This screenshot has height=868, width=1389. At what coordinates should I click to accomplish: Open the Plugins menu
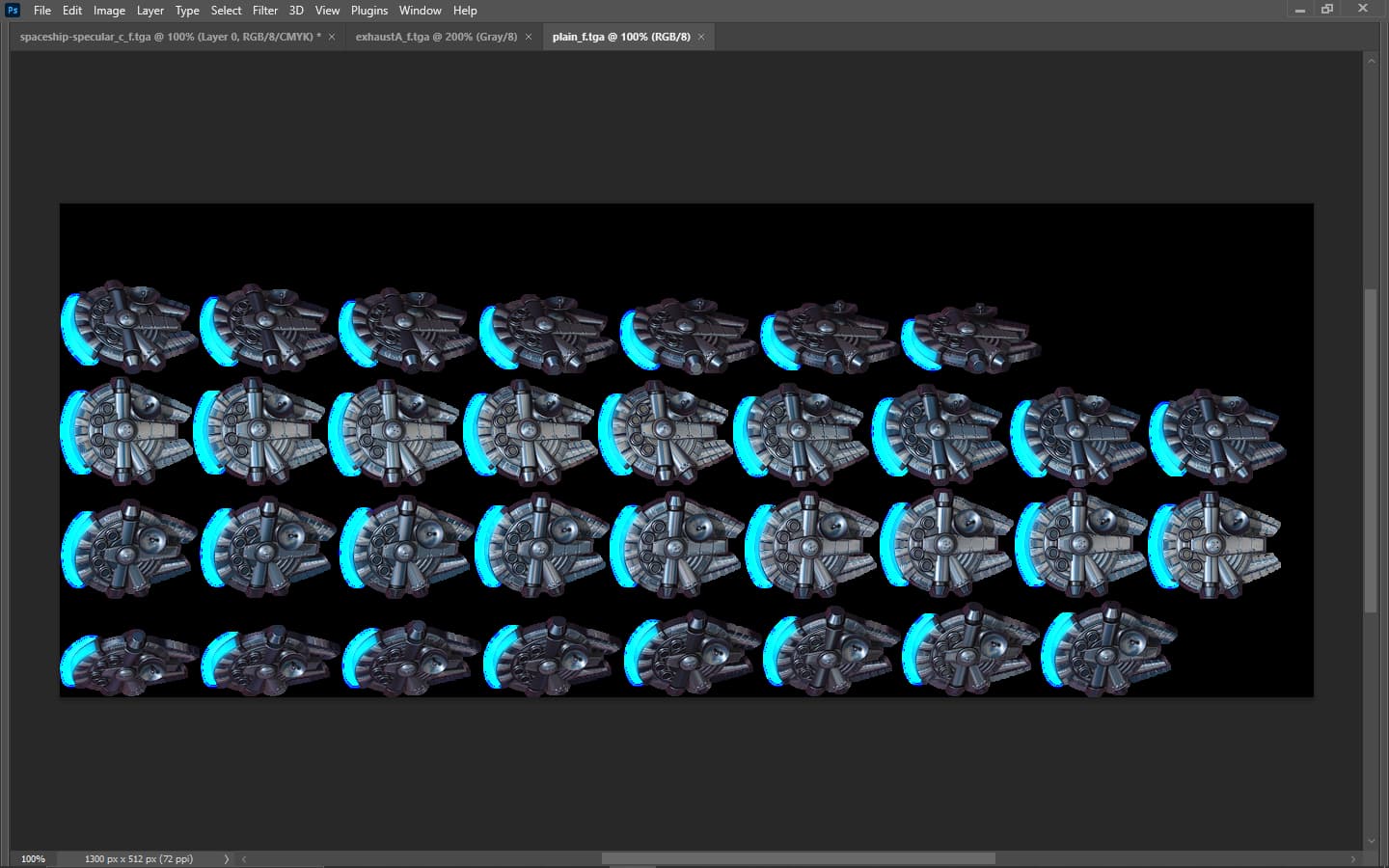point(368,11)
